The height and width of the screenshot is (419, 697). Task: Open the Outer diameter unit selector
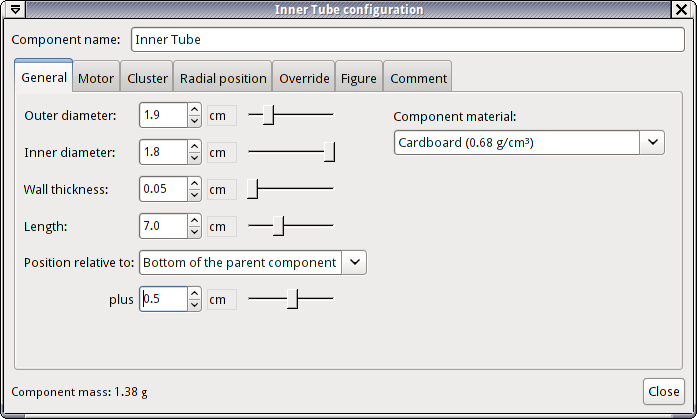pyautogui.click(x=221, y=116)
